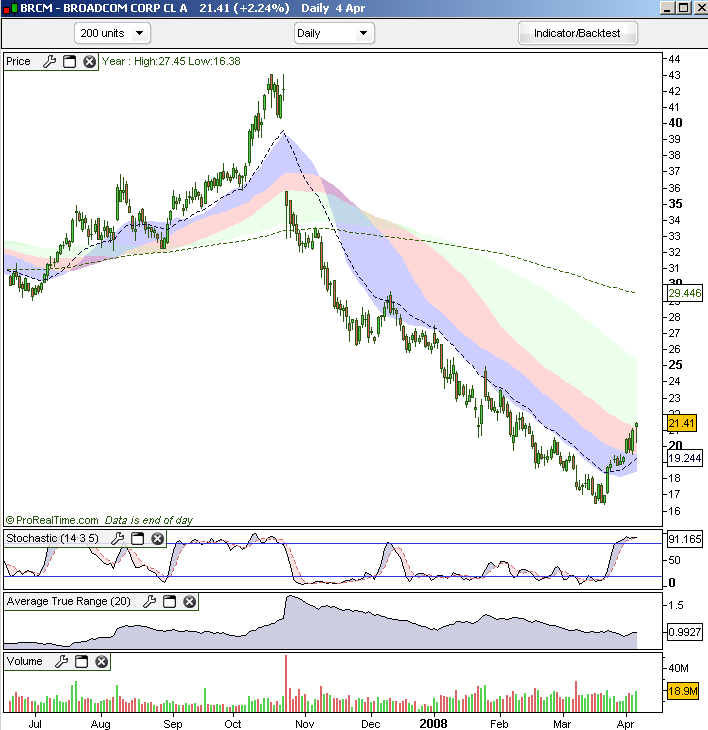Click the current price 21.41 tag
The height and width of the screenshot is (730, 708).
[x=681, y=423]
